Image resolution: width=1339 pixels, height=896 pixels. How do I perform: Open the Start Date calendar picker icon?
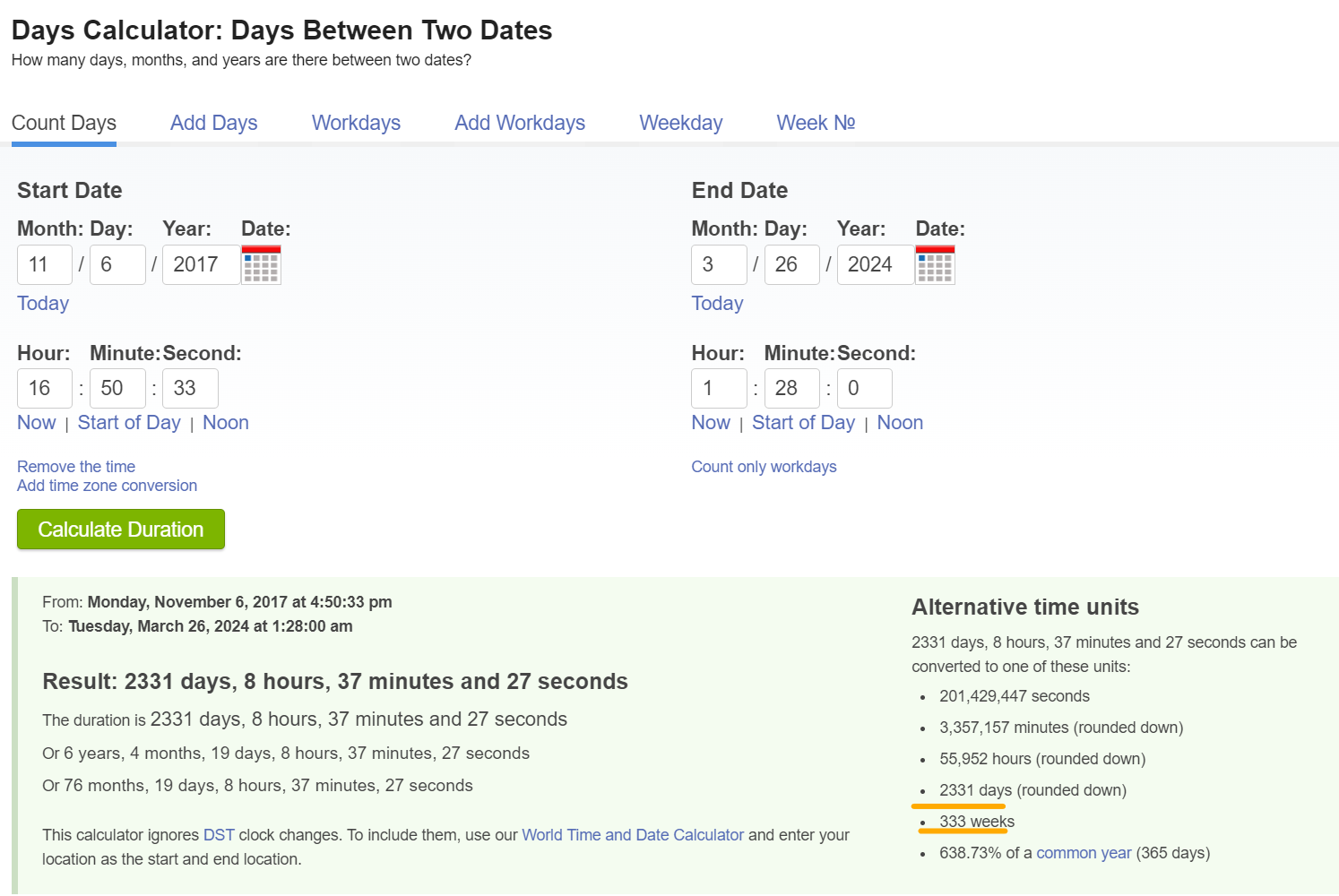(x=261, y=265)
